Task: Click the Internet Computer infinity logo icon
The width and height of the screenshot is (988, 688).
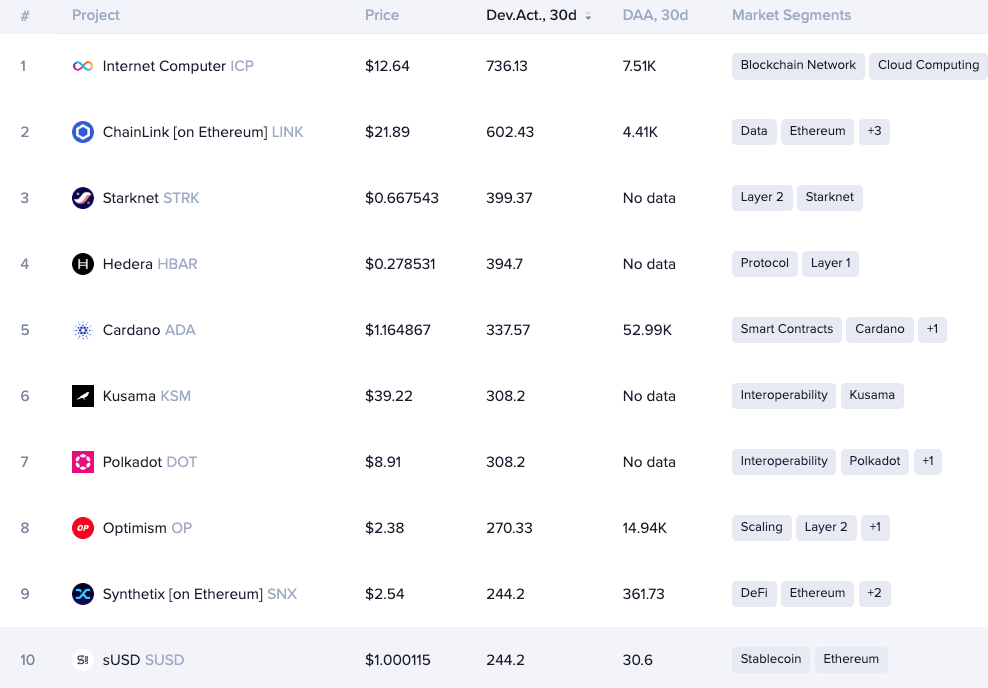Action: pyautogui.click(x=83, y=66)
